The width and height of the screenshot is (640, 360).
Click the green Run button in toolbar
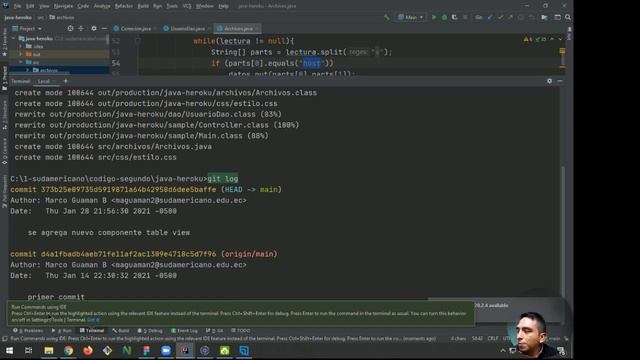point(434,18)
